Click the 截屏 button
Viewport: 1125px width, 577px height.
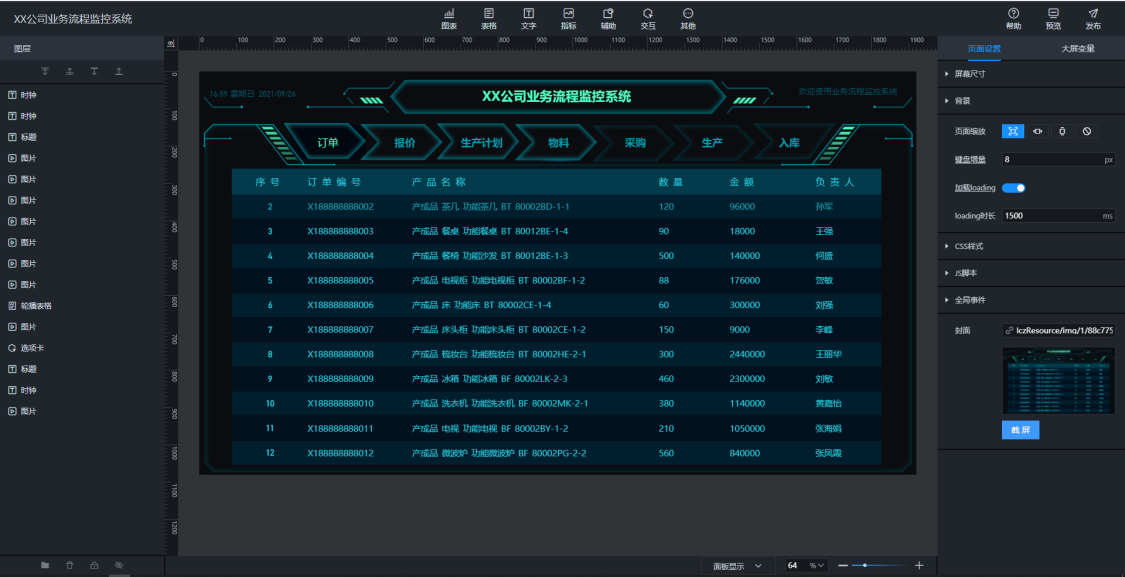[x=1021, y=430]
